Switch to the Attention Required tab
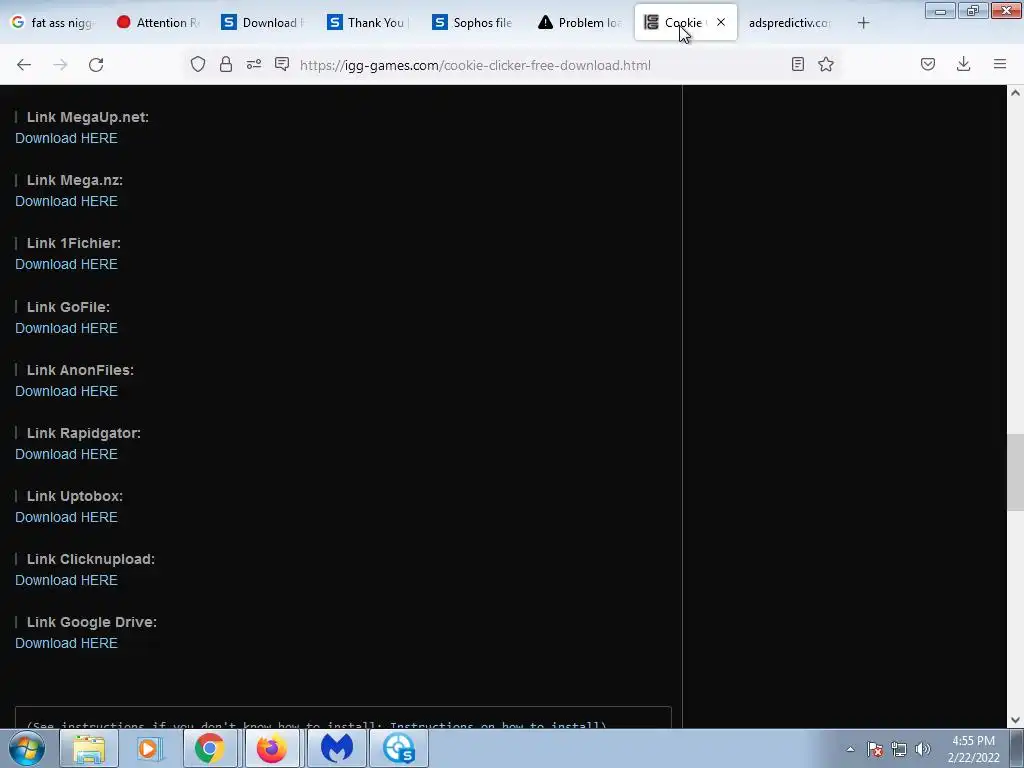Image resolution: width=1024 pixels, height=768 pixels. point(159,22)
